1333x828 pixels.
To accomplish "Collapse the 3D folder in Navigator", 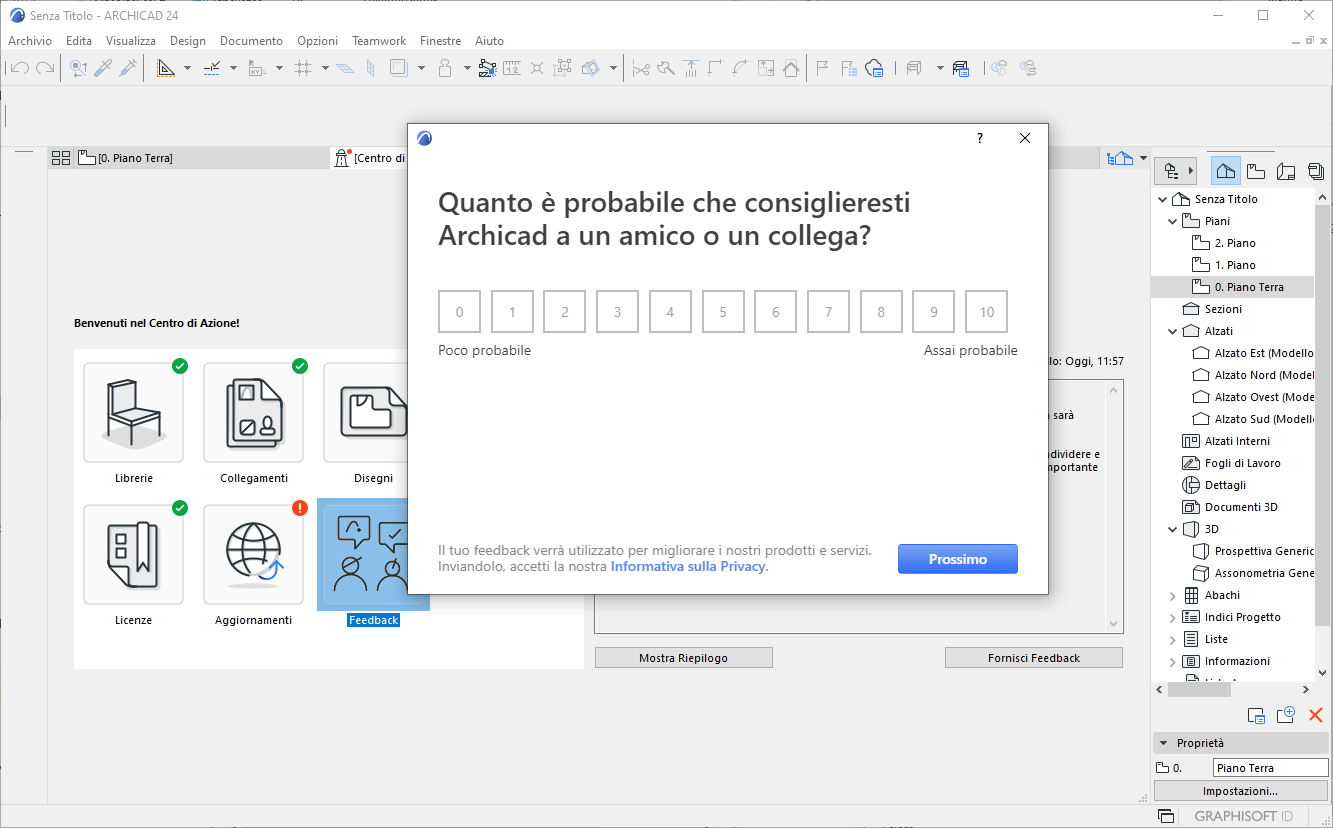I will click(1173, 529).
